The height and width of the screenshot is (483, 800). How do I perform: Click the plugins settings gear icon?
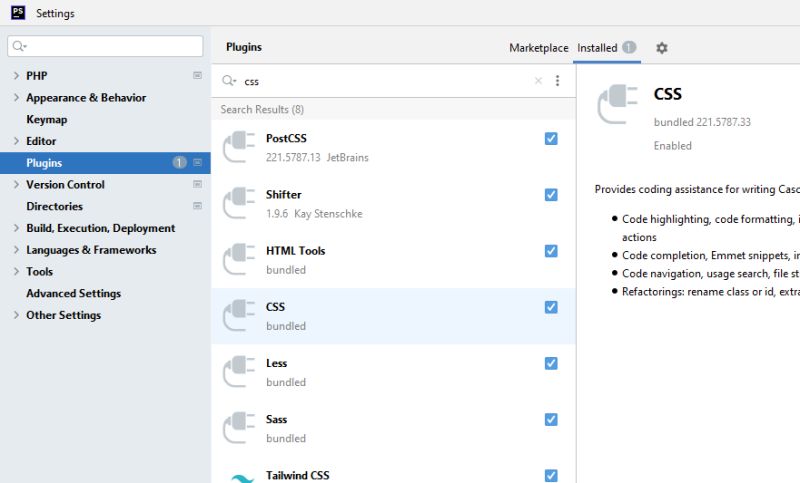(x=662, y=48)
